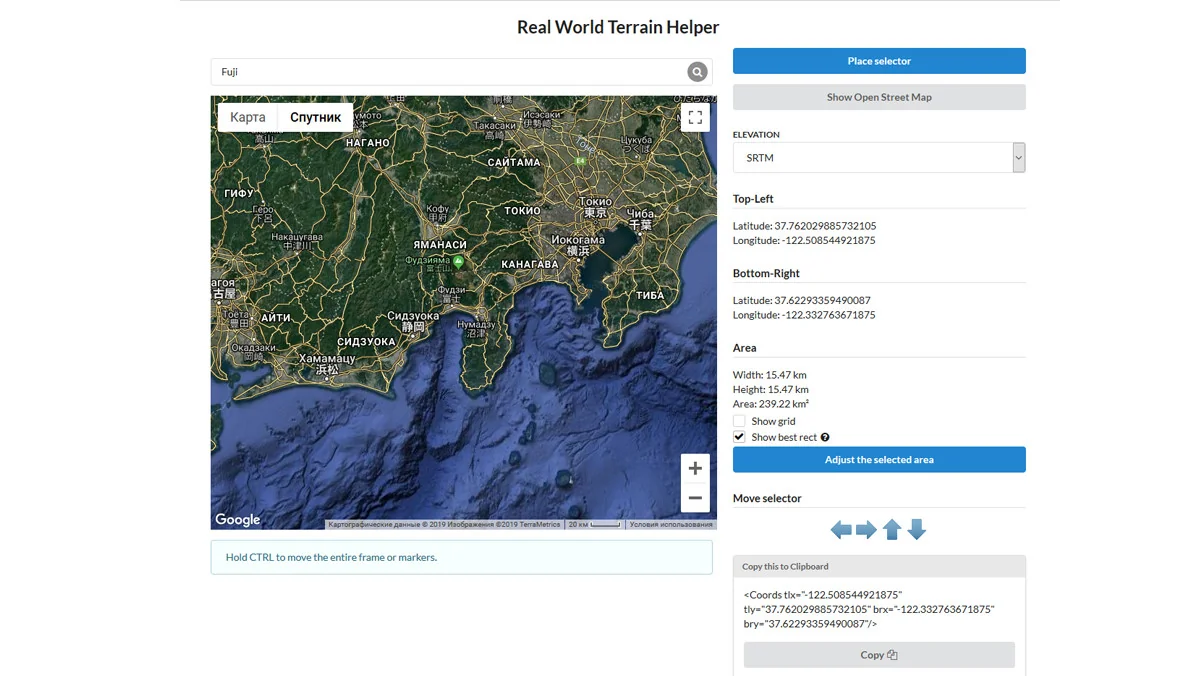Switch to Карта map view
This screenshot has width=1200, height=676.
(x=248, y=117)
